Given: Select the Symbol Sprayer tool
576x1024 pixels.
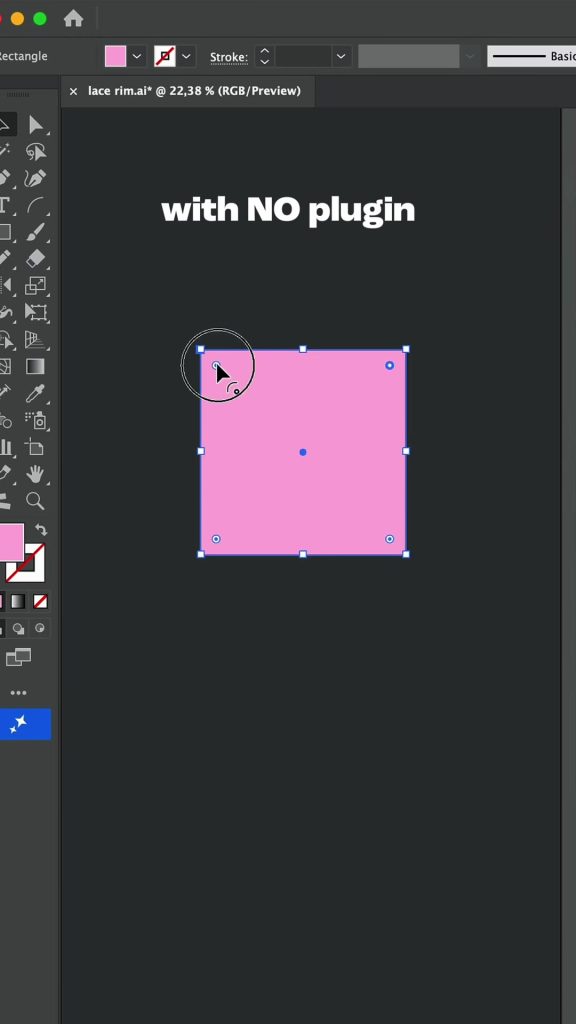Looking at the screenshot, I should (x=36, y=421).
